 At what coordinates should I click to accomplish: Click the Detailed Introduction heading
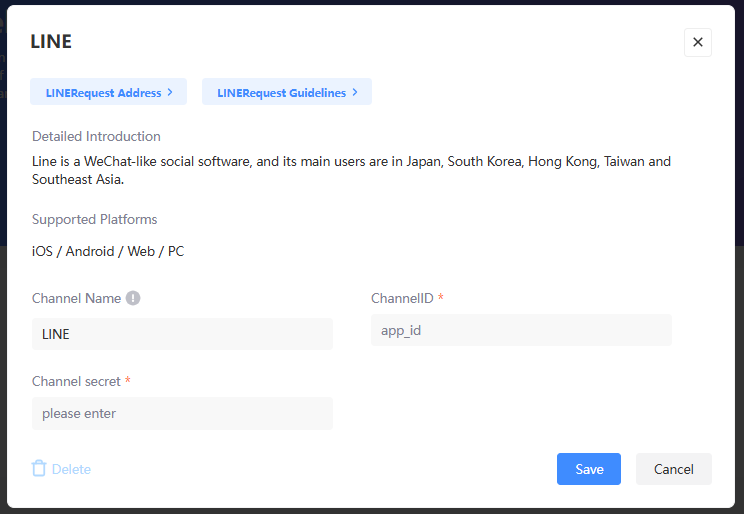click(96, 136)
